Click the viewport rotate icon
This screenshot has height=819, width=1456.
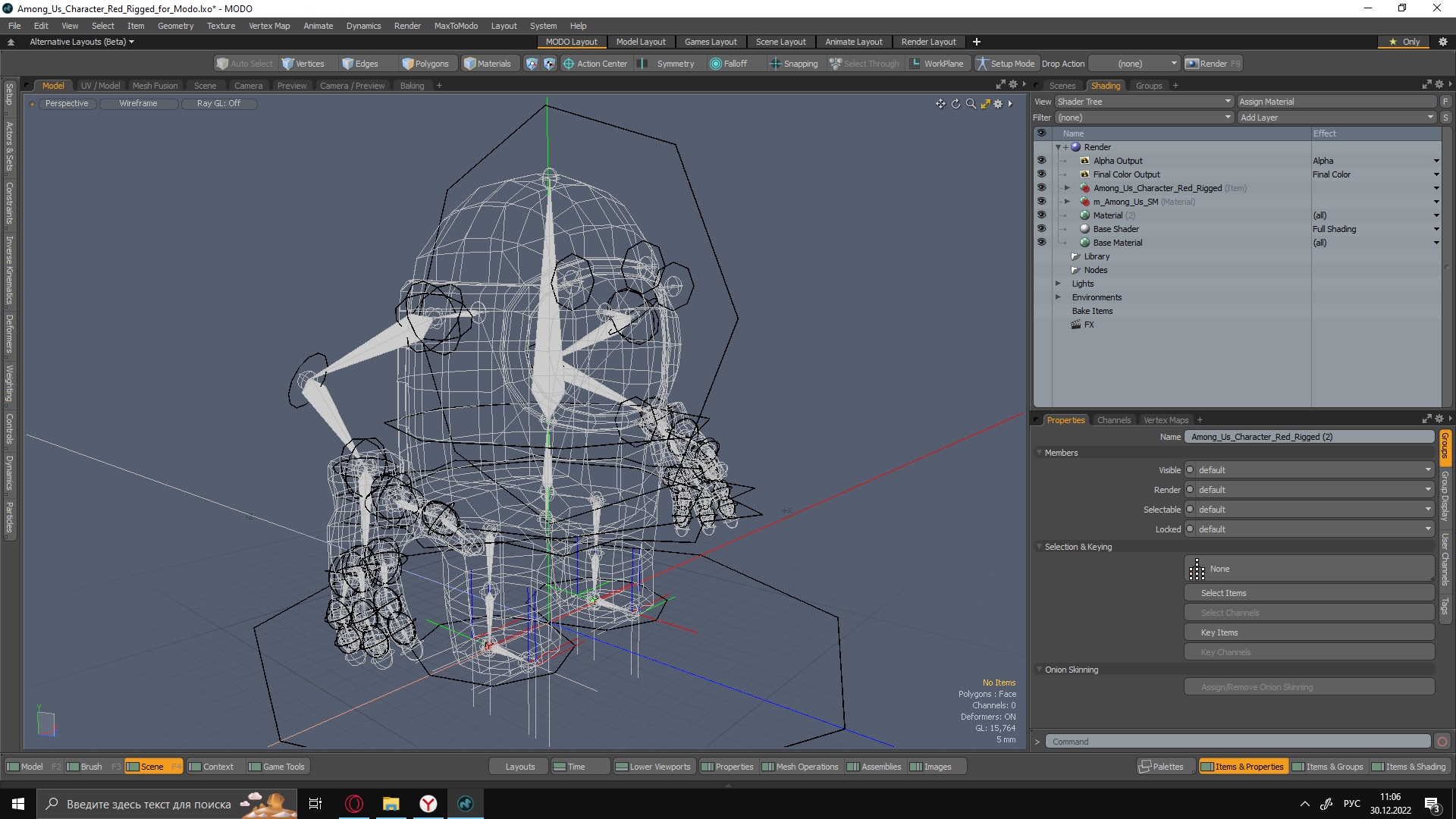coord(955,104)
